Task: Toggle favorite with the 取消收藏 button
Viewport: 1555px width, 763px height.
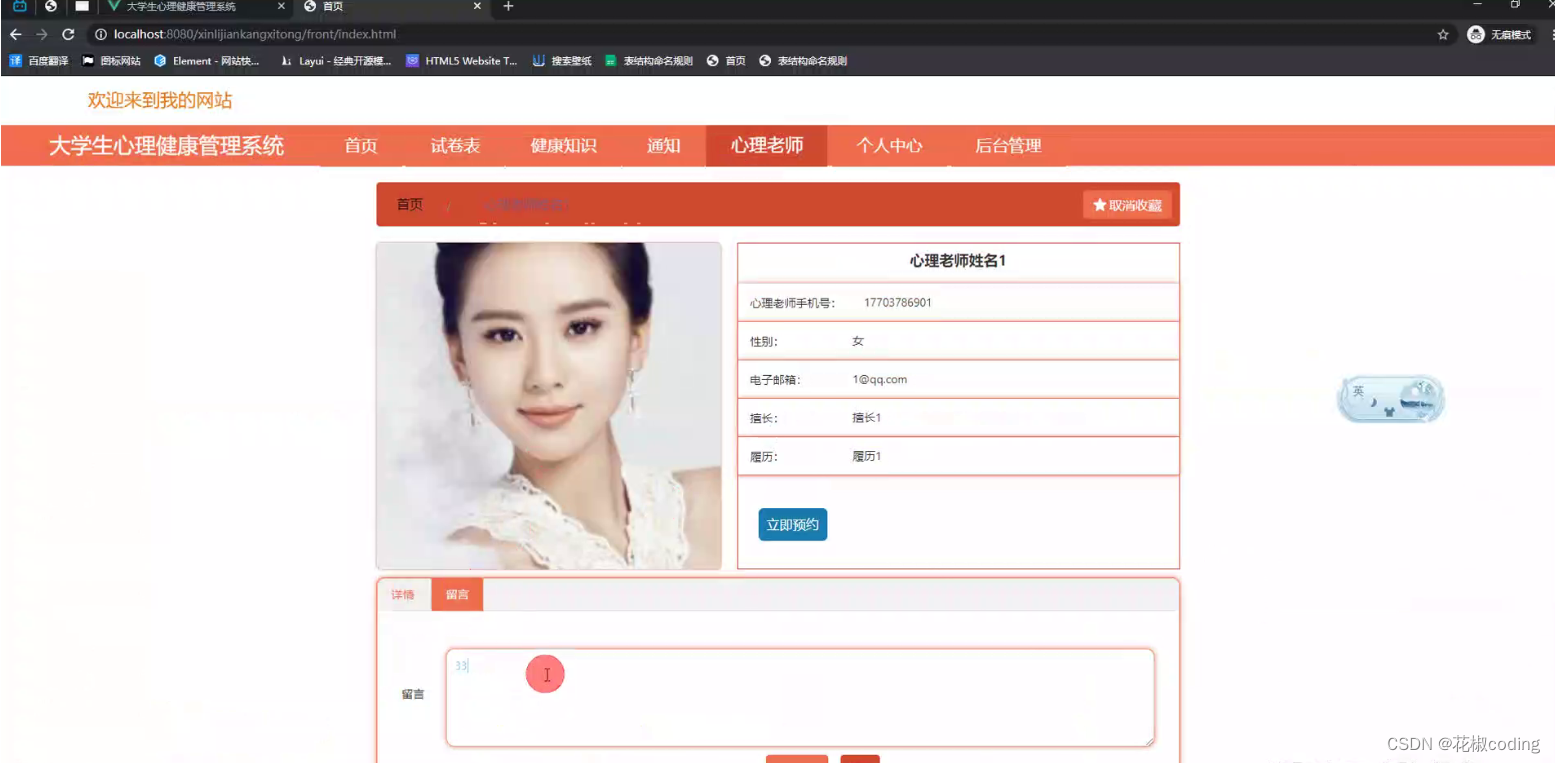Action: point(1127,204)
